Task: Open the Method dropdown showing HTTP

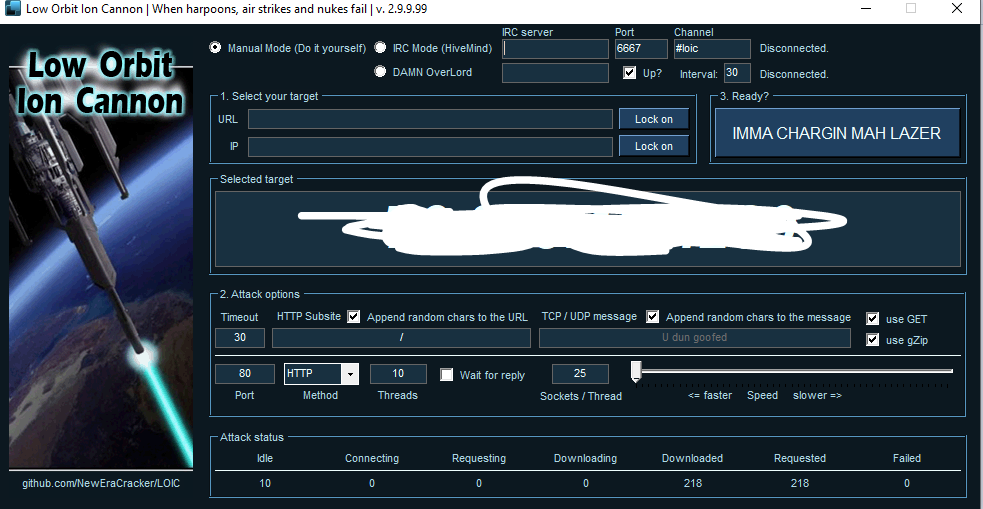Action: coord(322,374)
